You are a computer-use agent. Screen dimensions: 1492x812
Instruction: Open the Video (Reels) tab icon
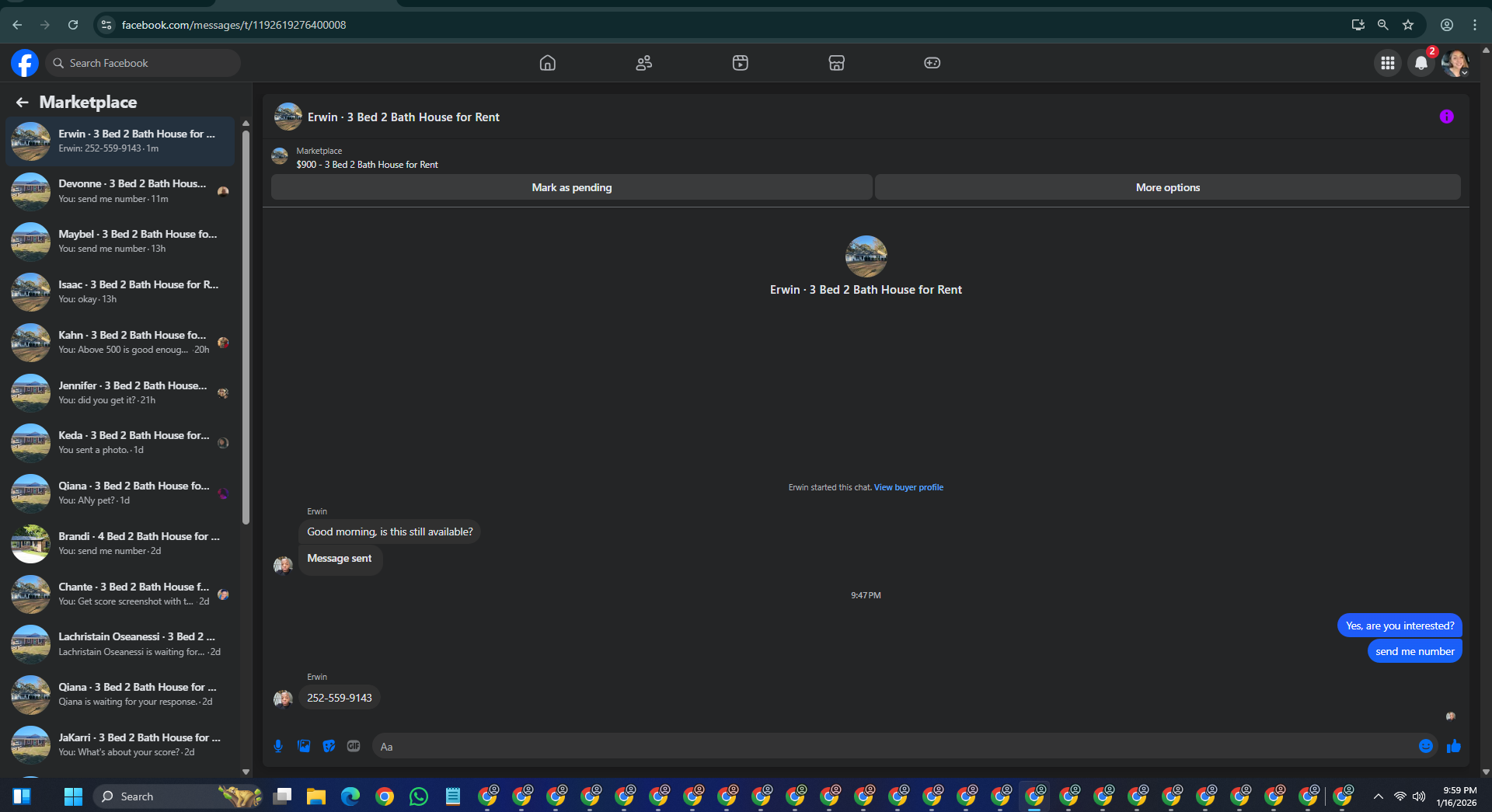[x=741, y=63]
